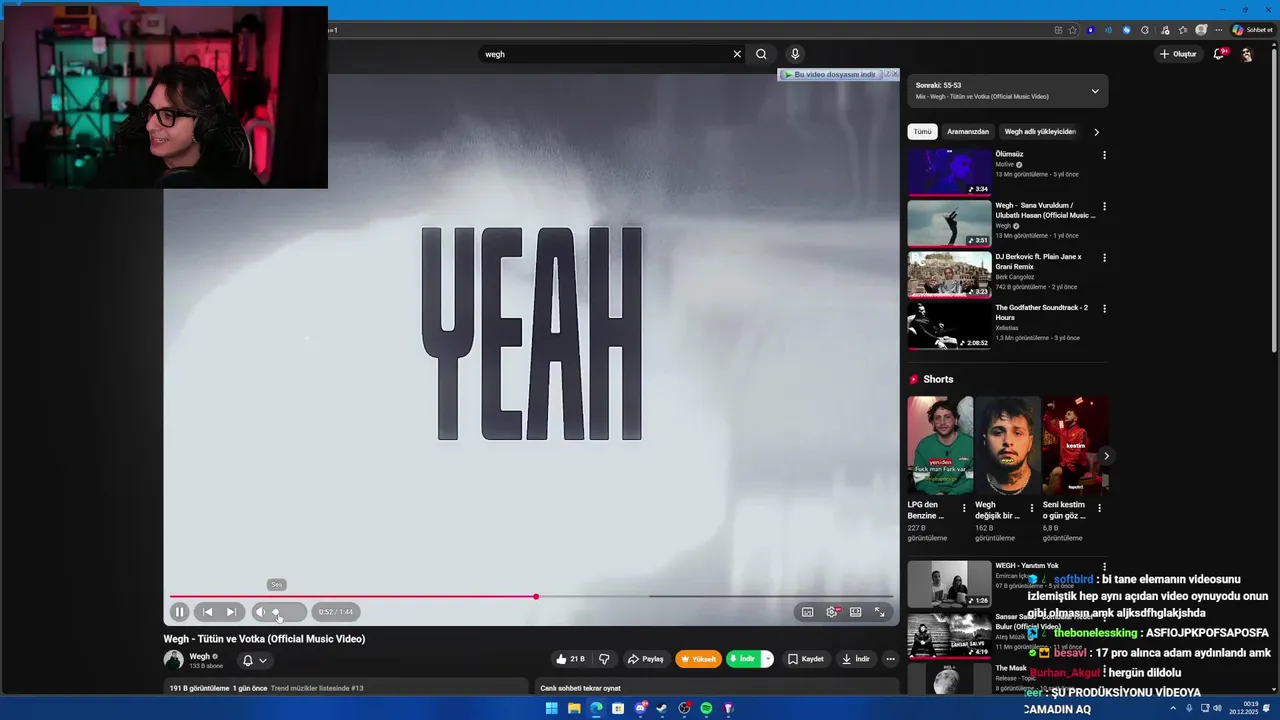The height and width of the screenshot is (720, 1280).
Task: Open browser media control icon
Action: [1164, 30]
